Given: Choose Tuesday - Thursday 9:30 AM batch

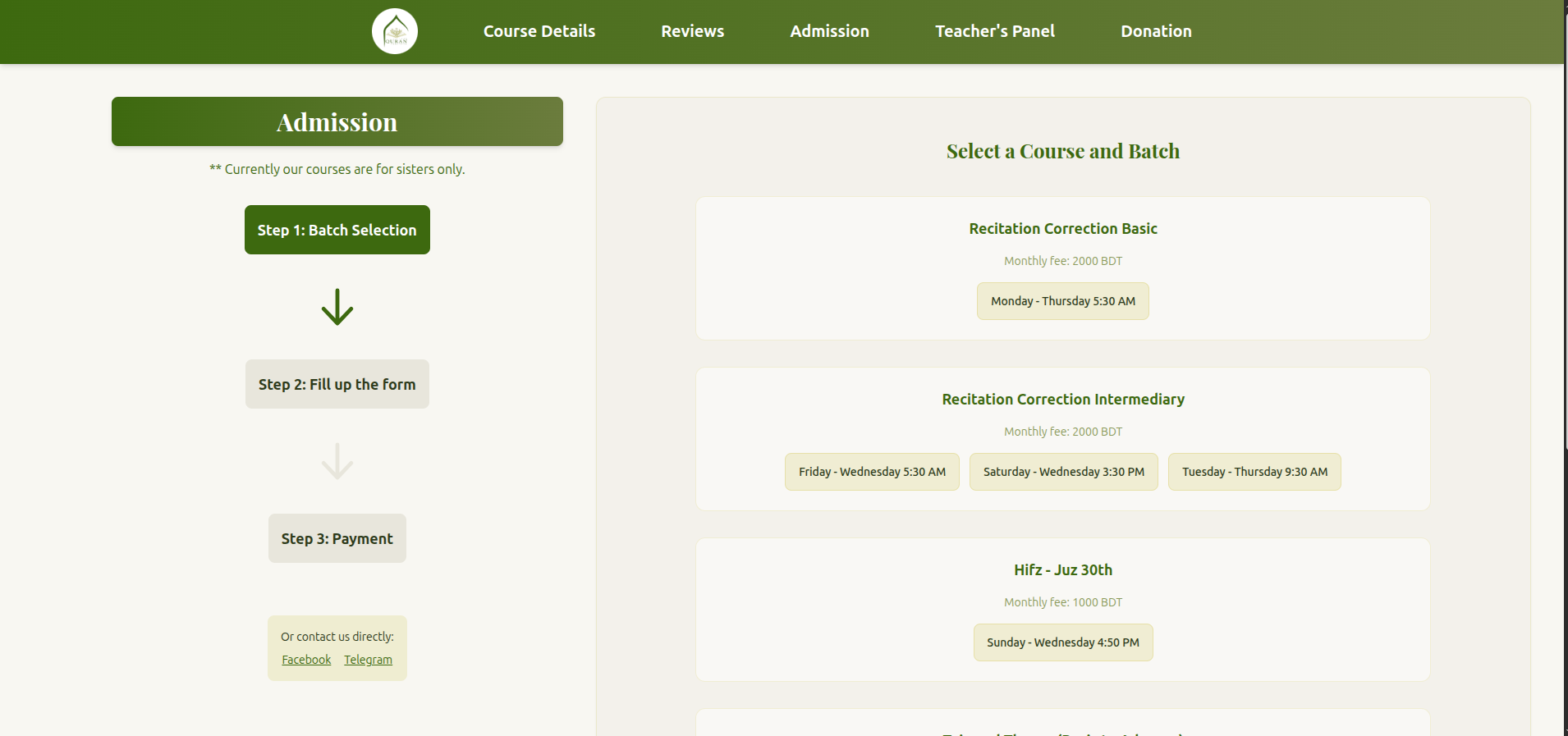Looking at the screenshot, I should [1254, 472].
